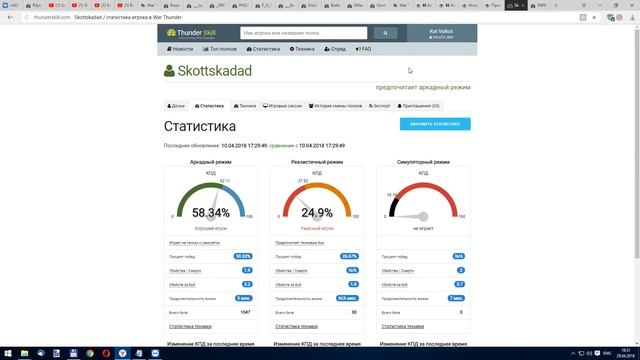Switch to the Досье tab

[x=176, y=106]
